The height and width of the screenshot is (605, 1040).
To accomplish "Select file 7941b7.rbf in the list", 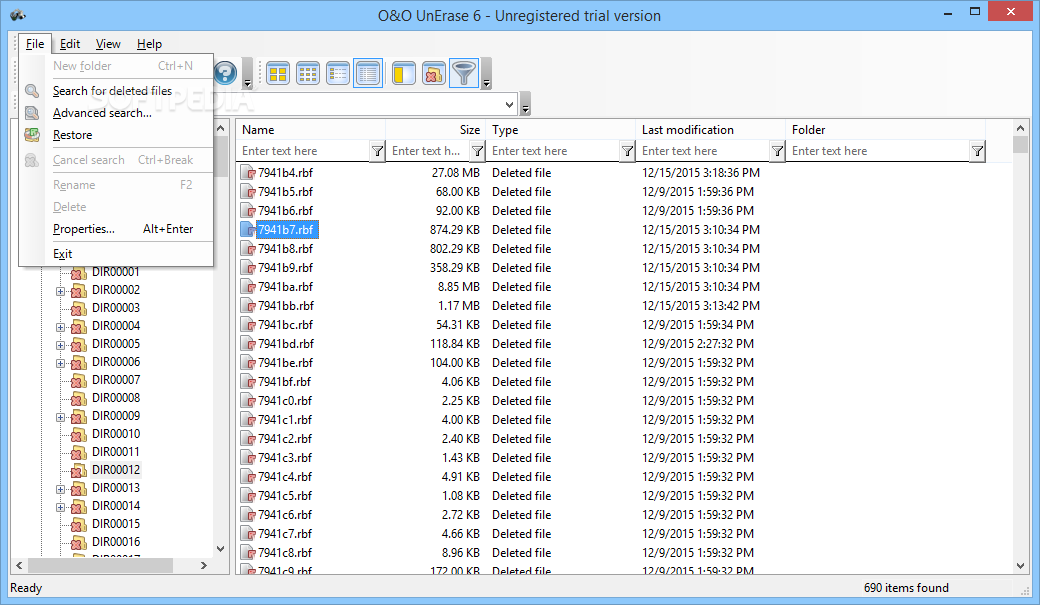I will point(285,230).
